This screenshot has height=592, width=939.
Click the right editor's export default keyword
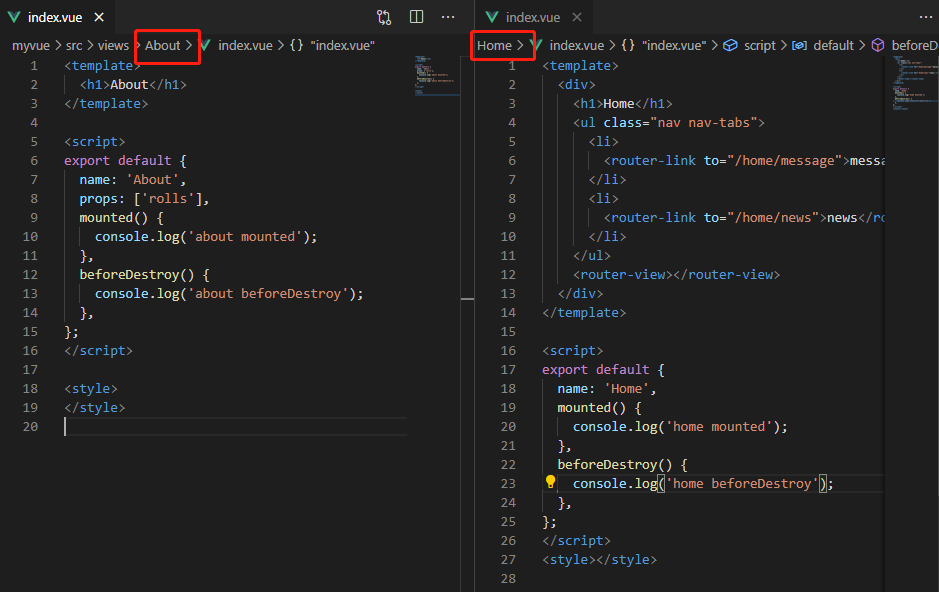point(596,369)
